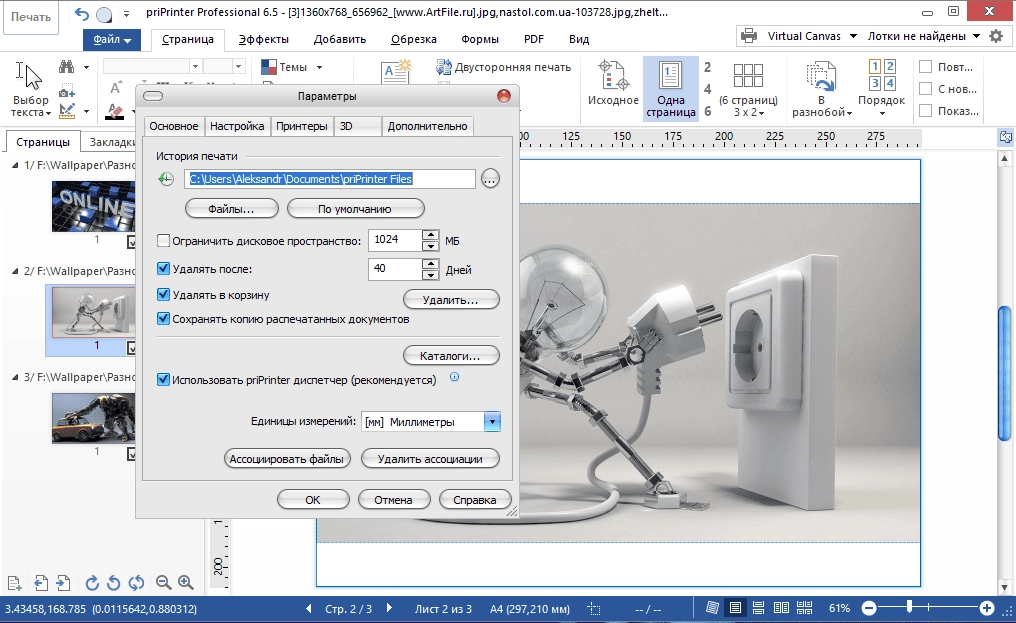The width and height of the screenshot is (1016, 623).
Task: Click the move page left icon
Action: tap(41, 583)
